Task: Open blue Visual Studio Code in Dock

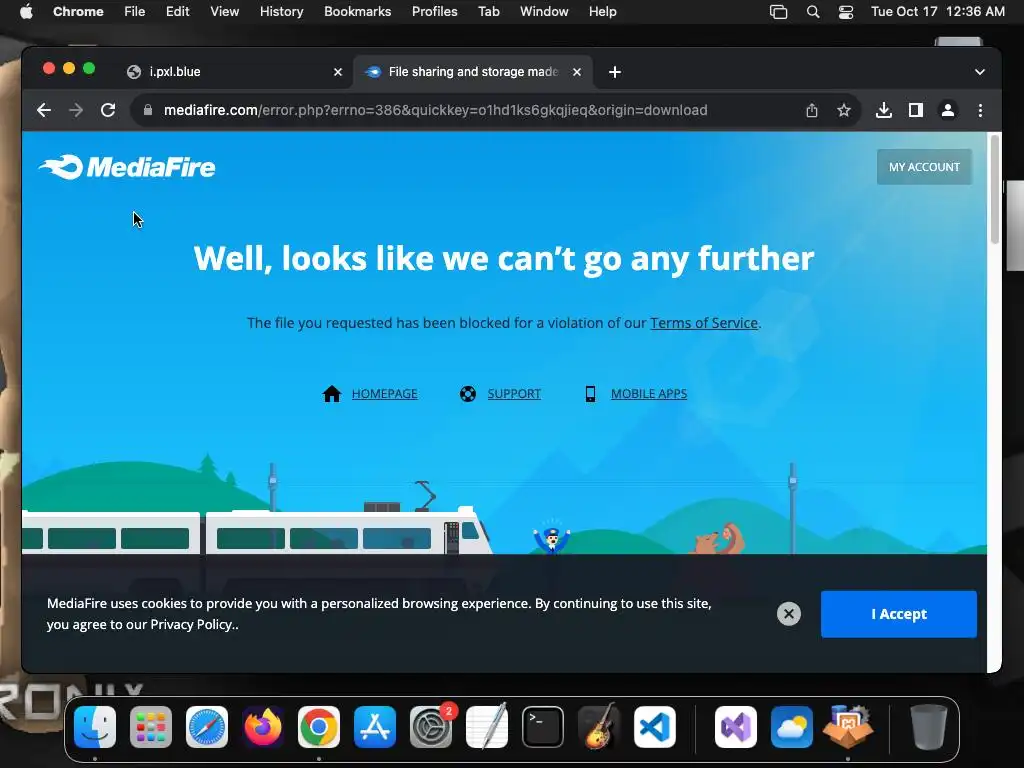Action: [x=655, y=727]
